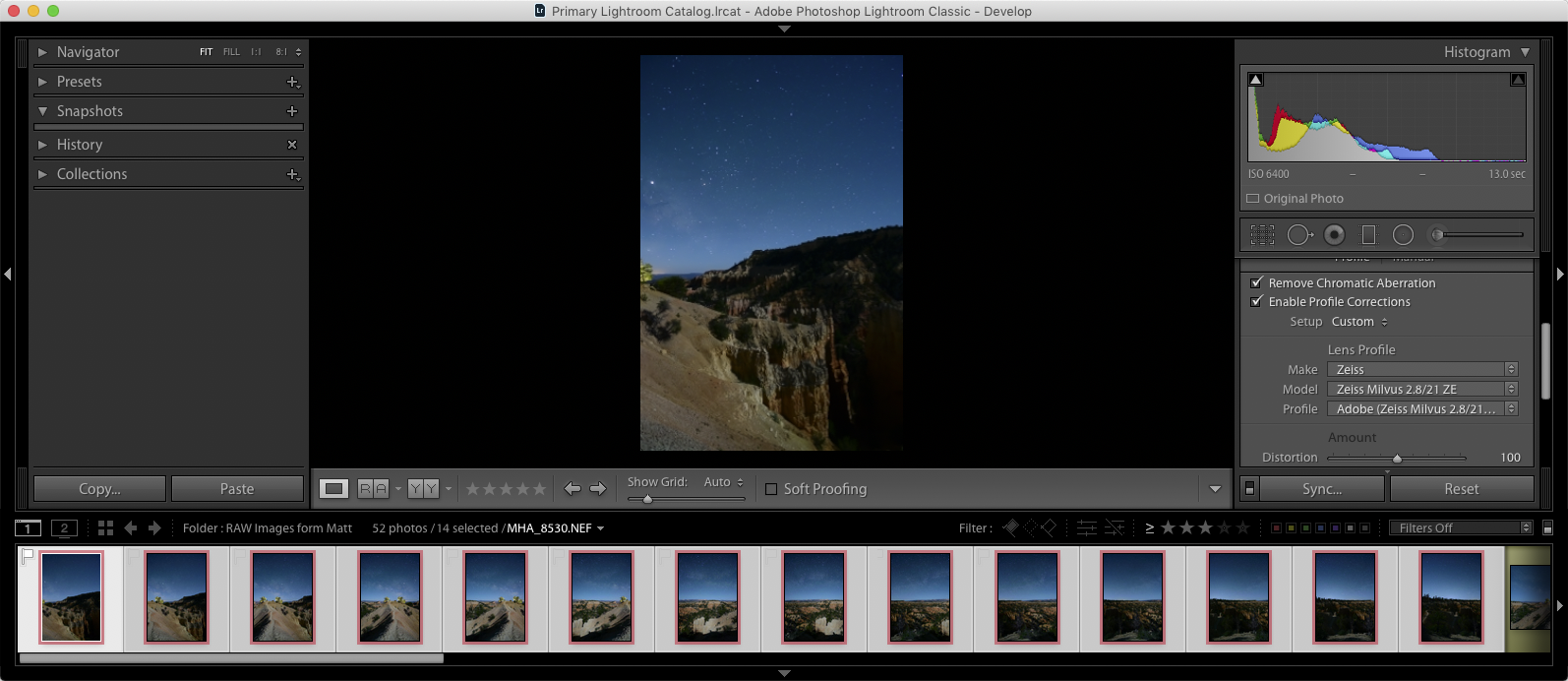Expand the Presets panel

(x=42, y=82)
